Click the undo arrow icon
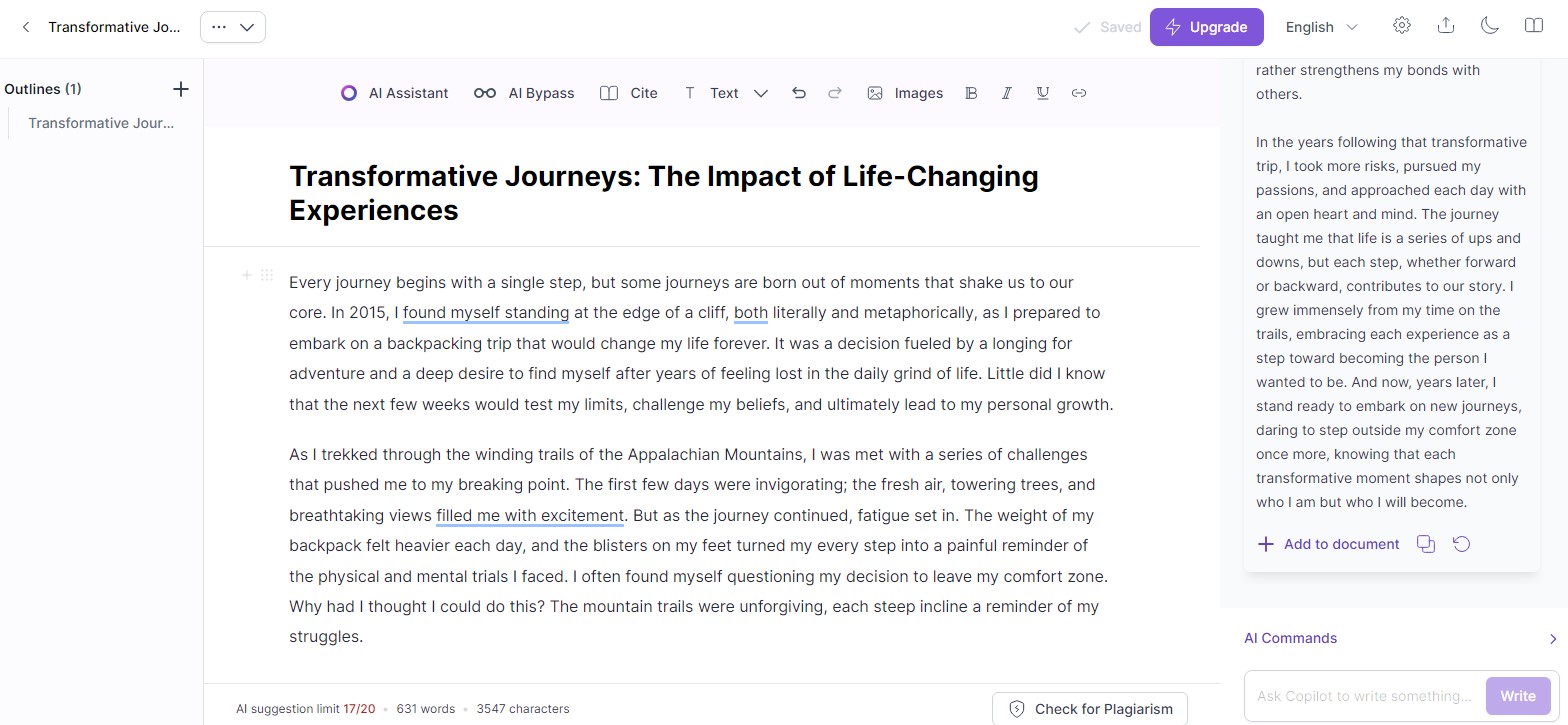Viewport: 1568px width, 725px height. click(798, 93)
